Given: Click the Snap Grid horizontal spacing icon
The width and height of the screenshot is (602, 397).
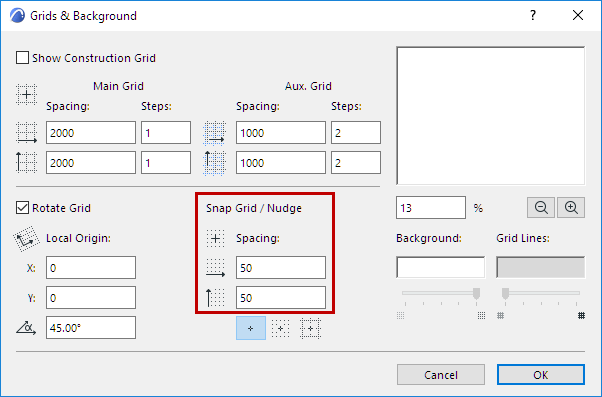Looking at the screenshot, I should (x=215, y=268).
